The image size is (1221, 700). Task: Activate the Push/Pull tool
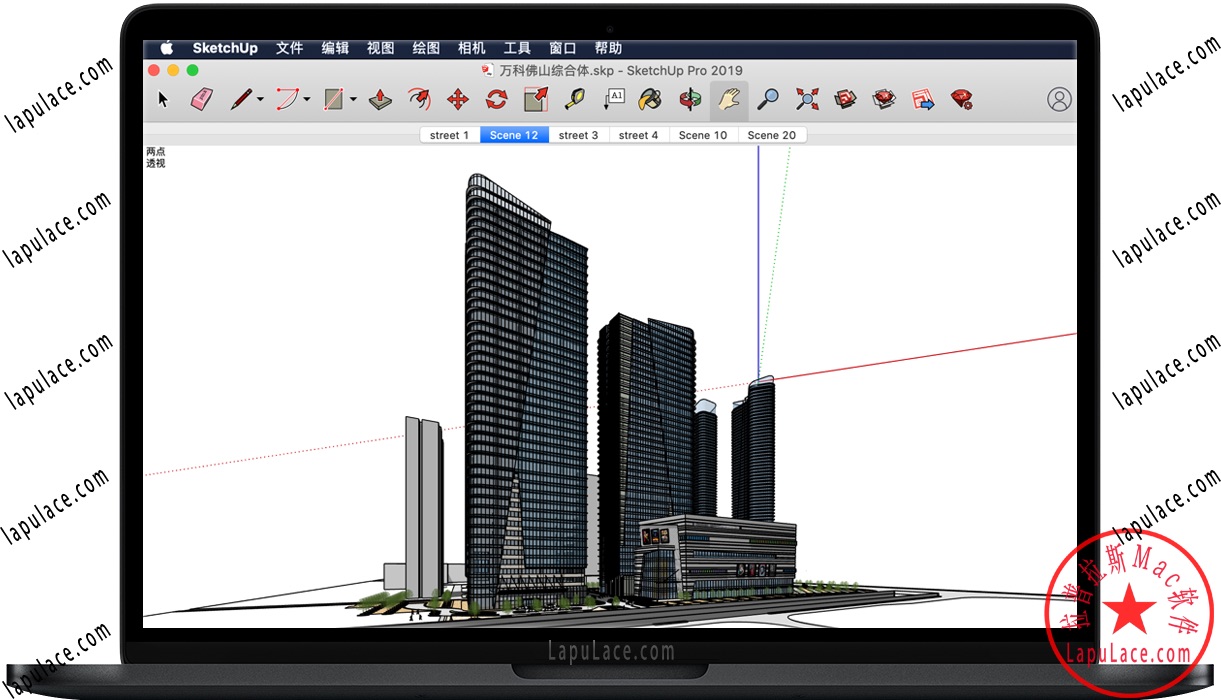pyautogui.click(x=380, y=99)
